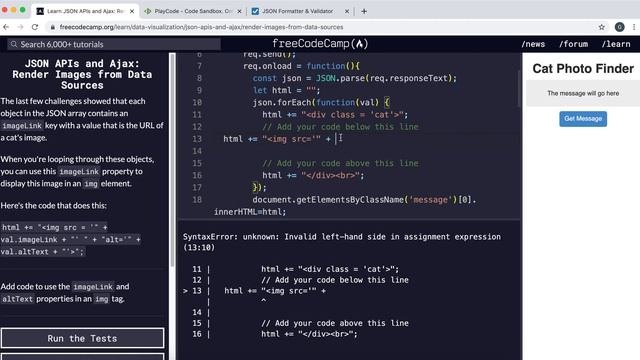Viewport: 640px width, 360px height.
Task: Bookmark this page with the star icon
Action: (x=602, y=27)
